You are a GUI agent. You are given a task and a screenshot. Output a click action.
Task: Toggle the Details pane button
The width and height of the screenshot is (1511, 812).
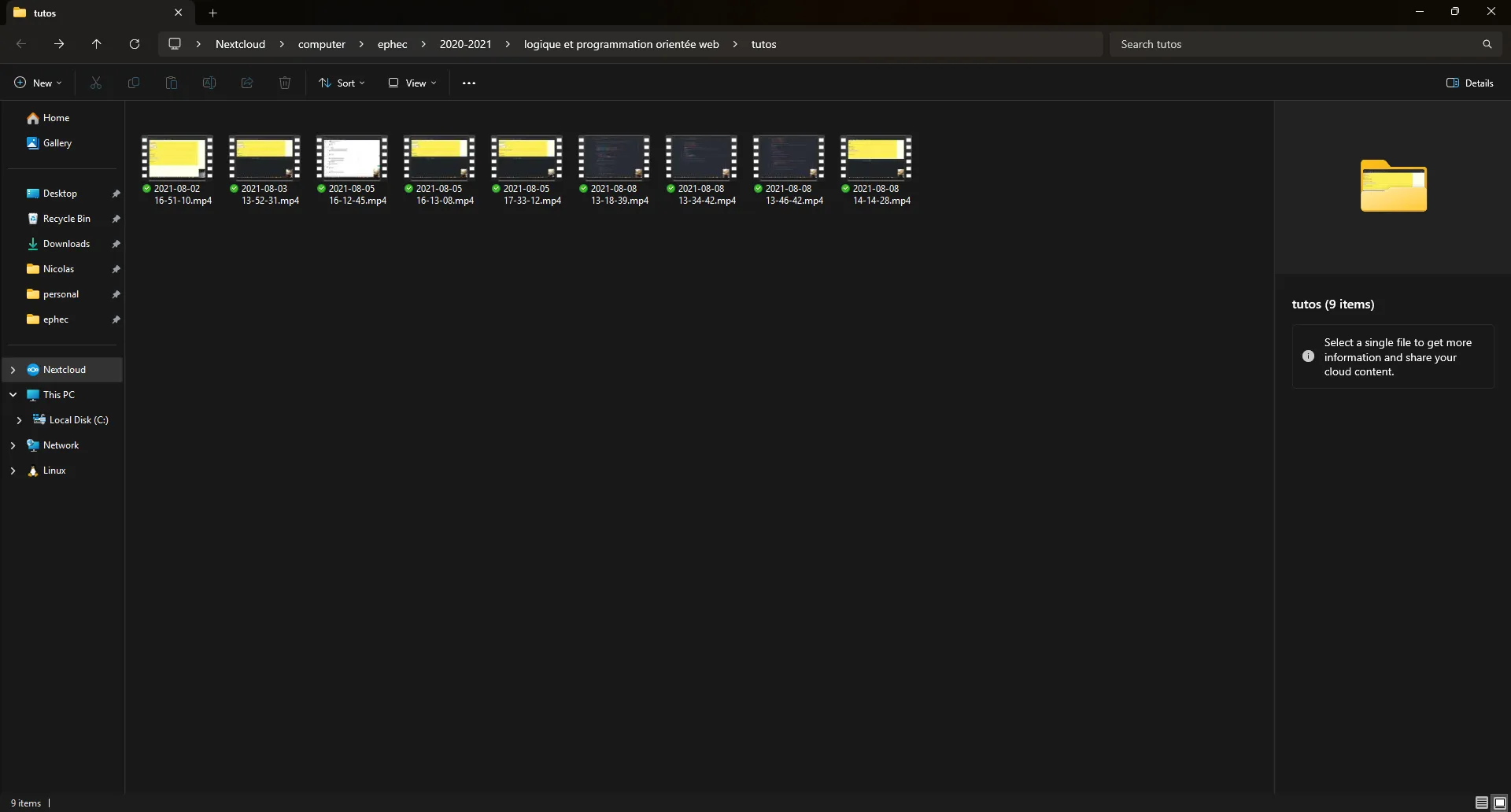point(1469,83)
